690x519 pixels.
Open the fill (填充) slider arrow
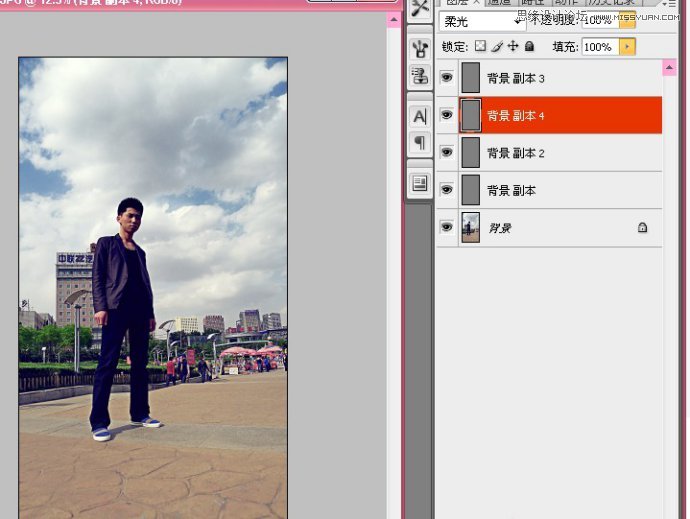[627, 46]
